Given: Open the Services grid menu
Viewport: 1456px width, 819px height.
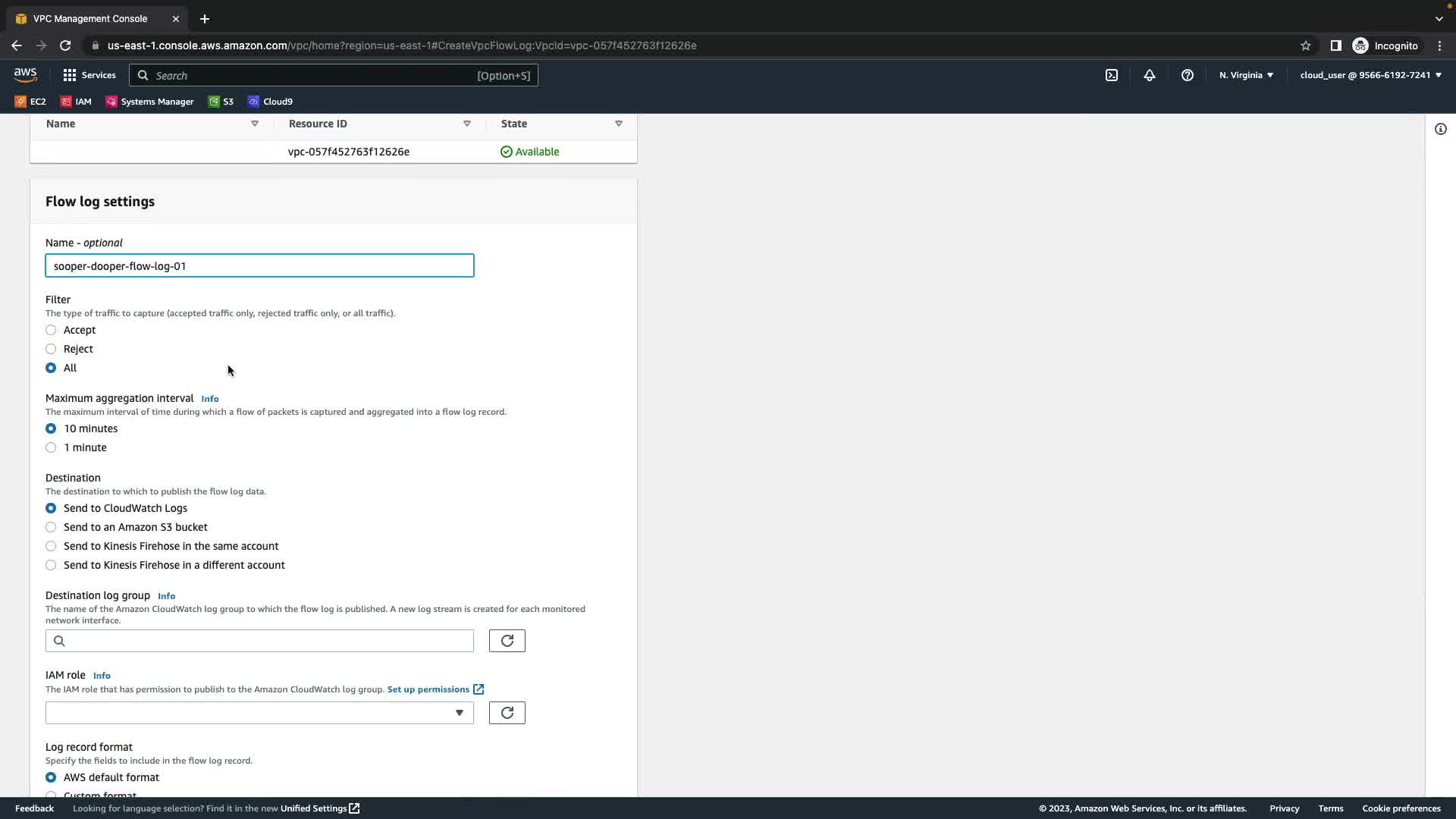Looking at the screenshot, I should coord(89,75).
